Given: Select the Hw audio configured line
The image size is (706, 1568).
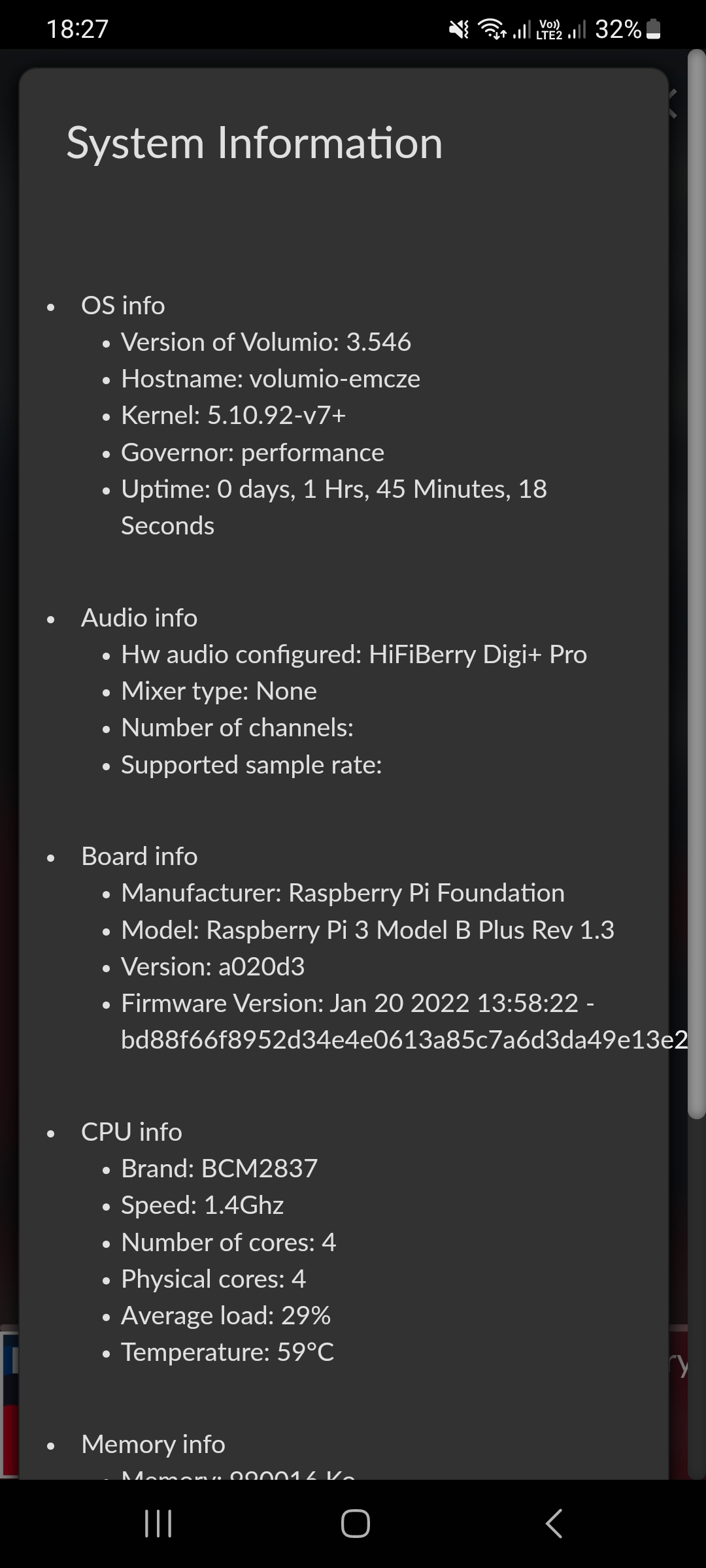Looking at the screenshot, I should point(354,655).
